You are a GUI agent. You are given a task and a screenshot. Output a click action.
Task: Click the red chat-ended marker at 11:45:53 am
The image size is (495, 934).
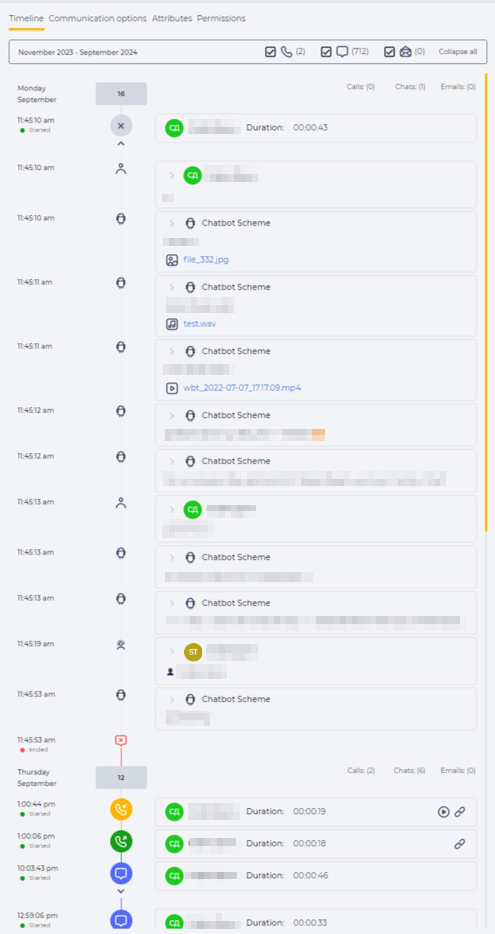[121, 740]
